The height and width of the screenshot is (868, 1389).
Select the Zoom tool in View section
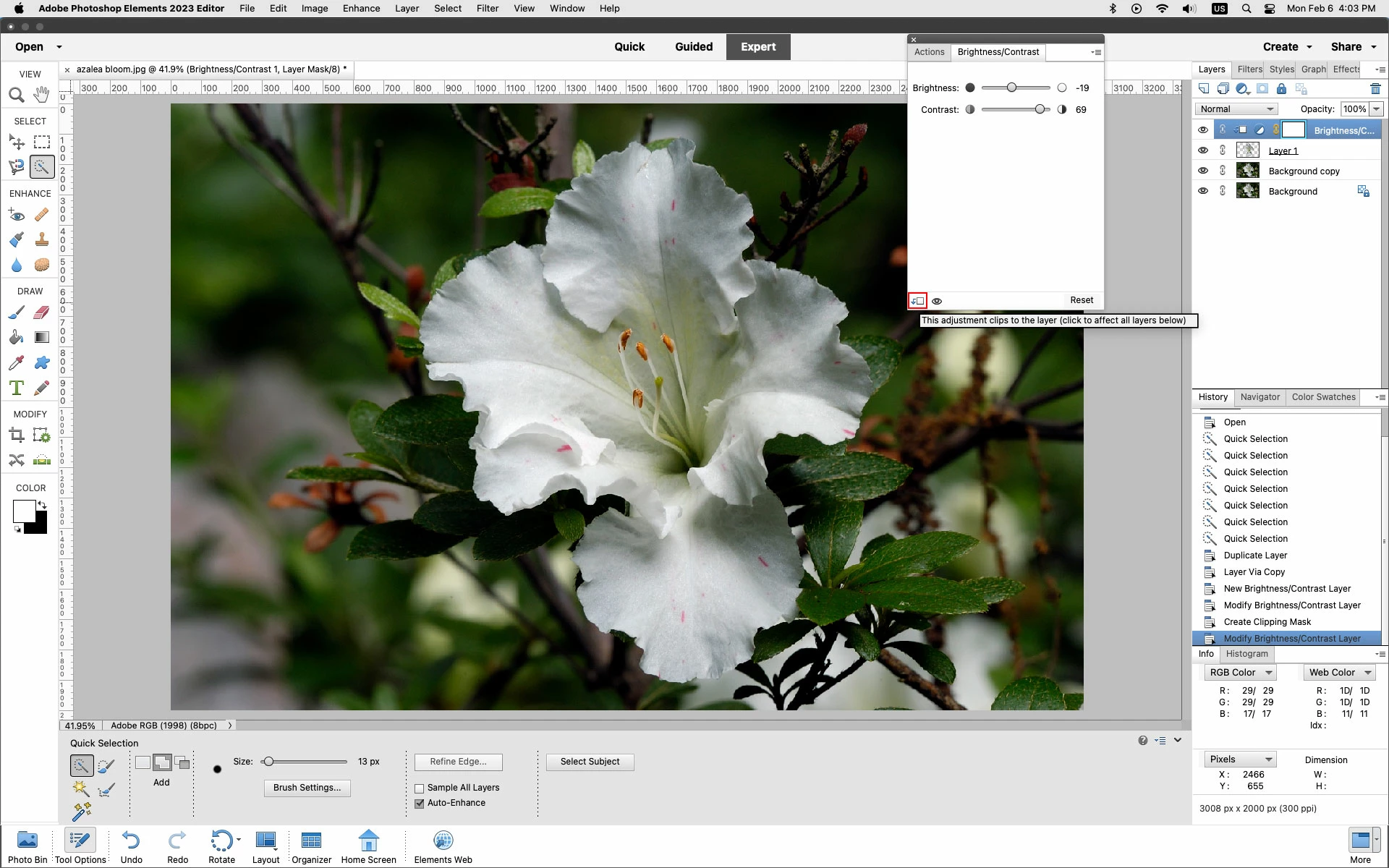click(x=16, y=95)
